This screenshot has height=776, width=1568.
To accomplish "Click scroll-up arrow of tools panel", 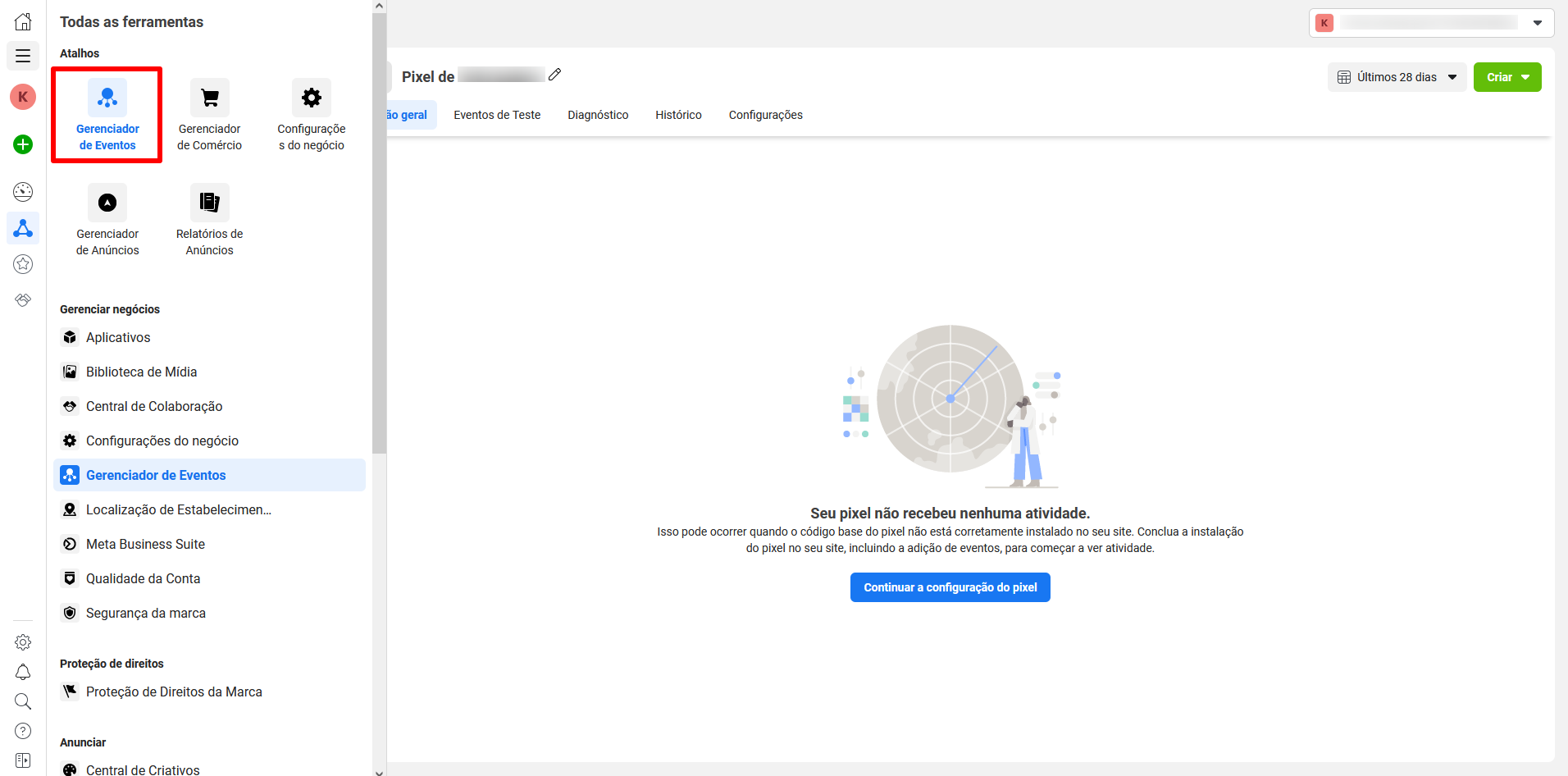I will pyautogui.click(x=379, y=6).
